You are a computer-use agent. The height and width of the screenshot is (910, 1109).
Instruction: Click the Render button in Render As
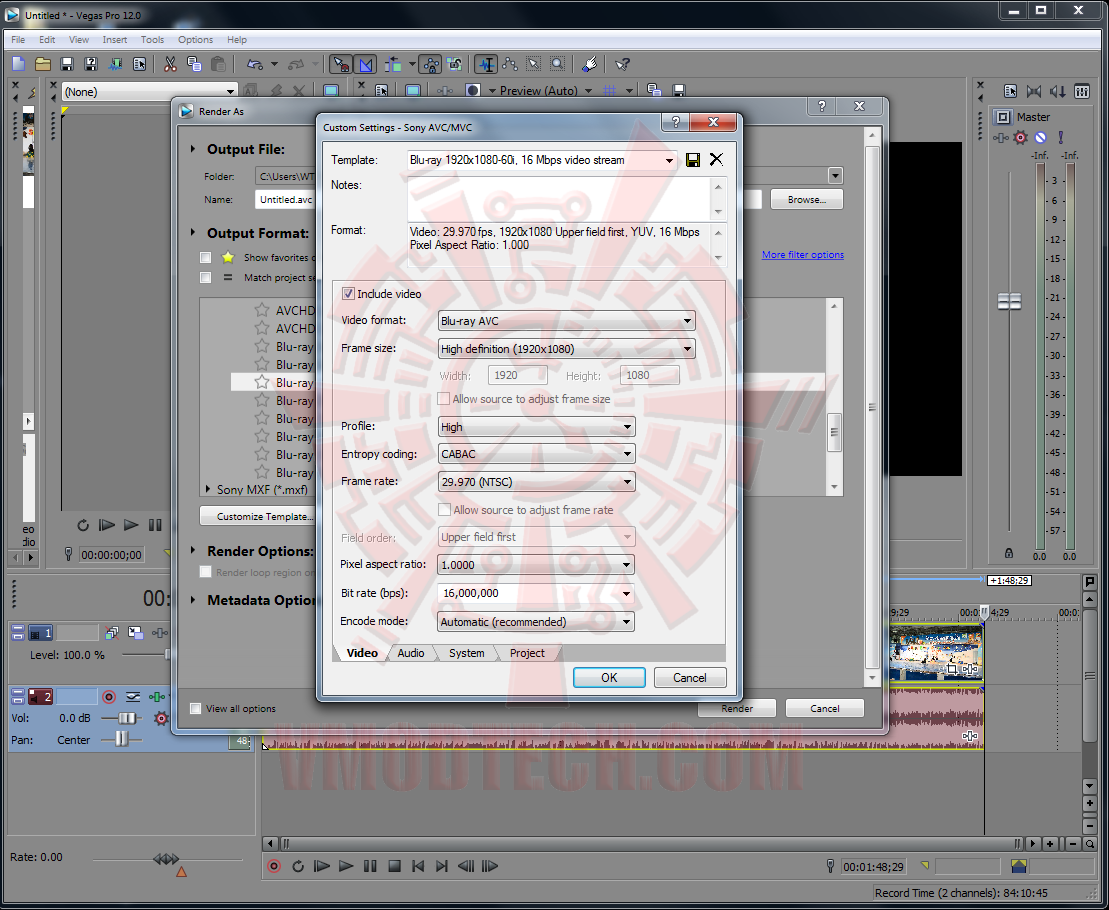pos(737,708)
